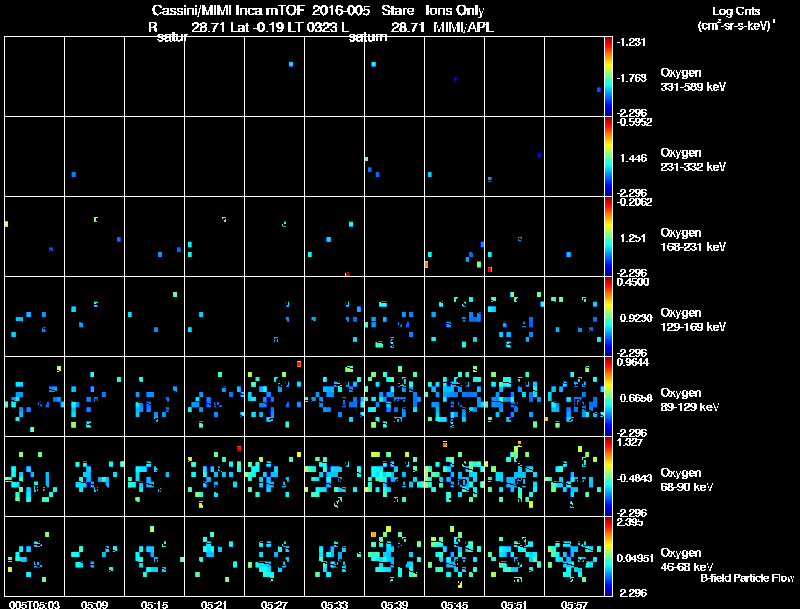Click the Oxygen 331-589 keV color bar
Screen dimensions: 800x609
coord(608,77)
